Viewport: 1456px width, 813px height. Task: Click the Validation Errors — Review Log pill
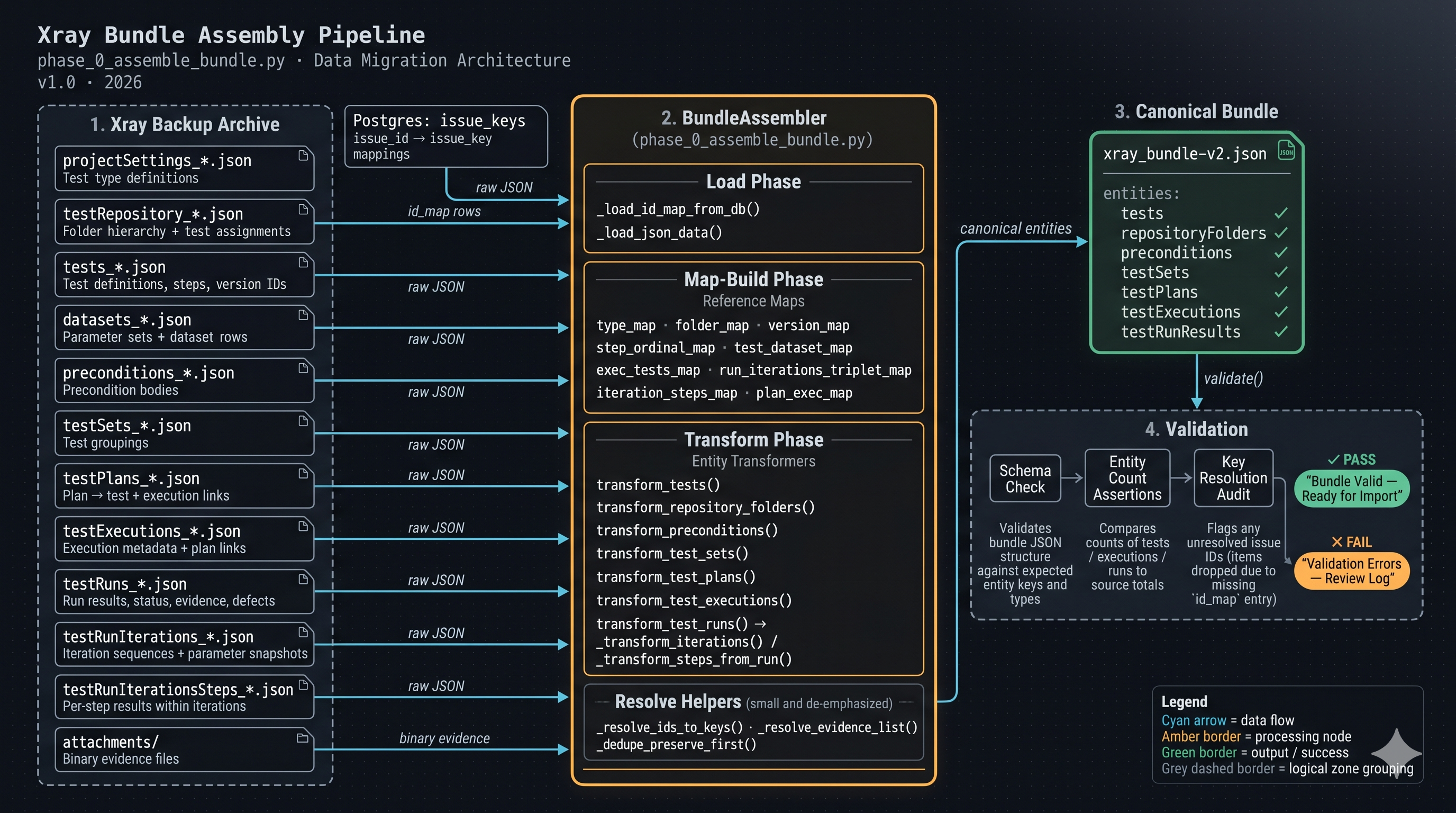(x=1351, y=571)
